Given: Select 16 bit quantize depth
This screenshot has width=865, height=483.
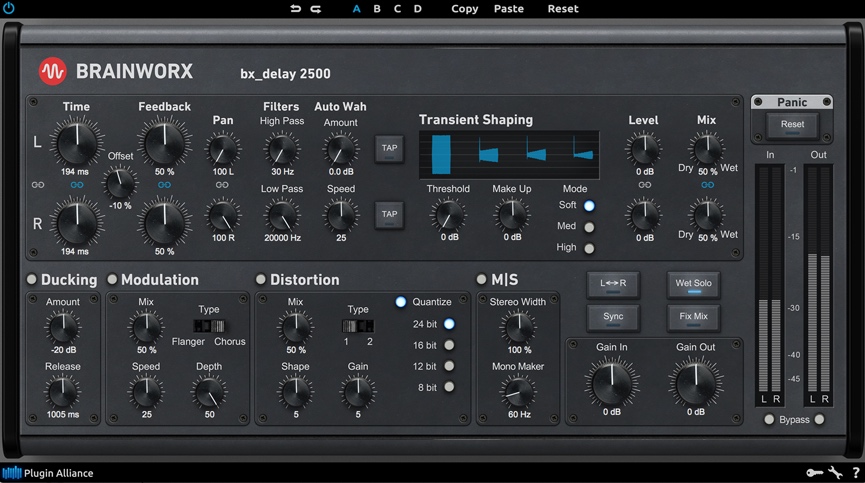Looking at the screenshot, I should pos(450,345).
